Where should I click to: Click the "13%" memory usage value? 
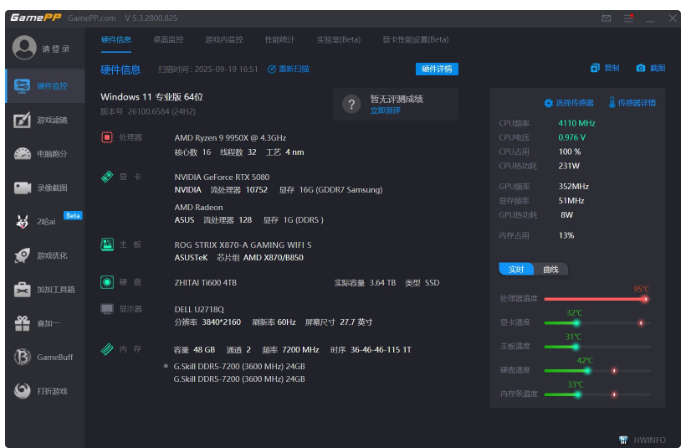(x=566, y=236)
